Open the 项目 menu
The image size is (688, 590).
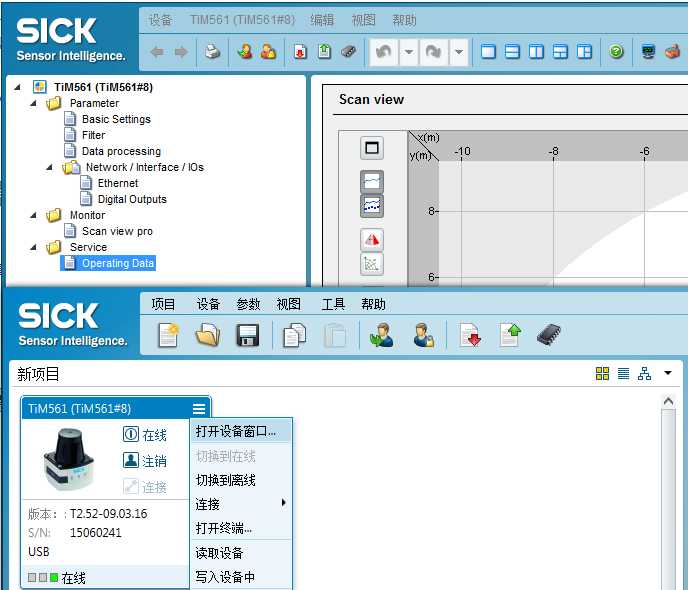click(x=163, y=304)
